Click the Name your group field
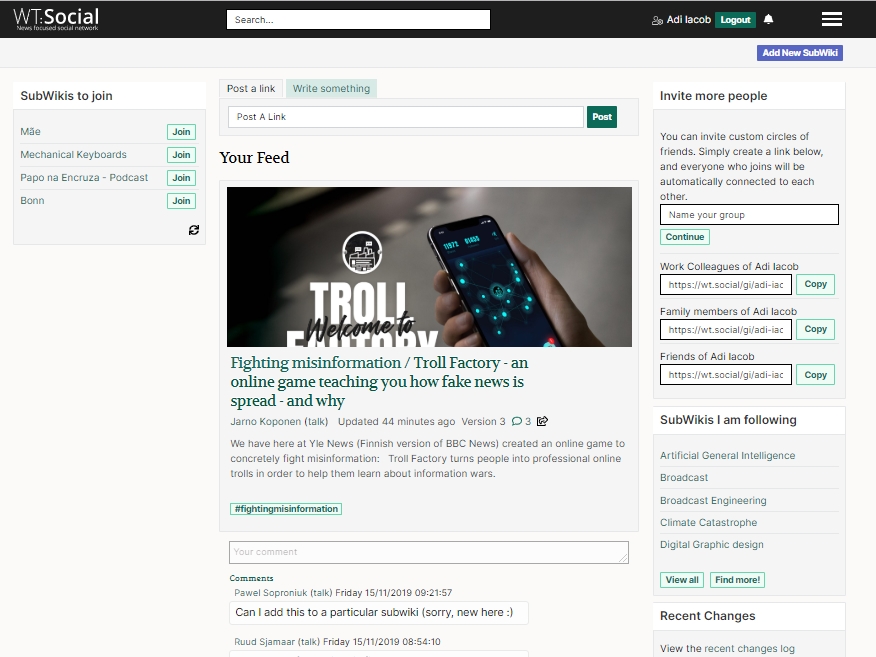Viewport: 876px width, 657px height. (749, 215)
